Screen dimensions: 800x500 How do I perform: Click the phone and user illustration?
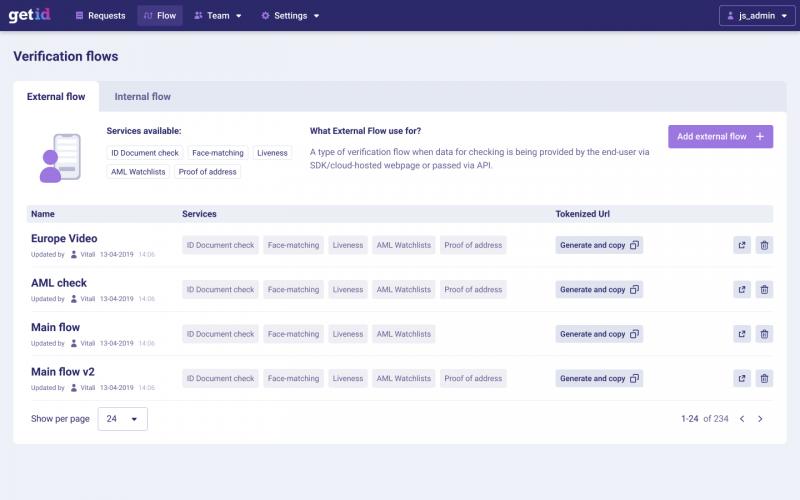point(60,158)
